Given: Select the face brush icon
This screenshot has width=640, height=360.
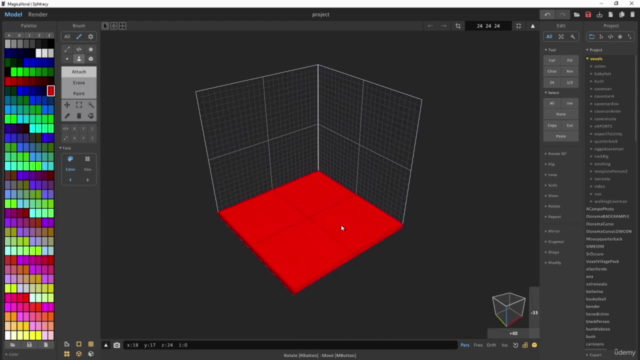Looking at the screenshot, I should pos(79,59).
